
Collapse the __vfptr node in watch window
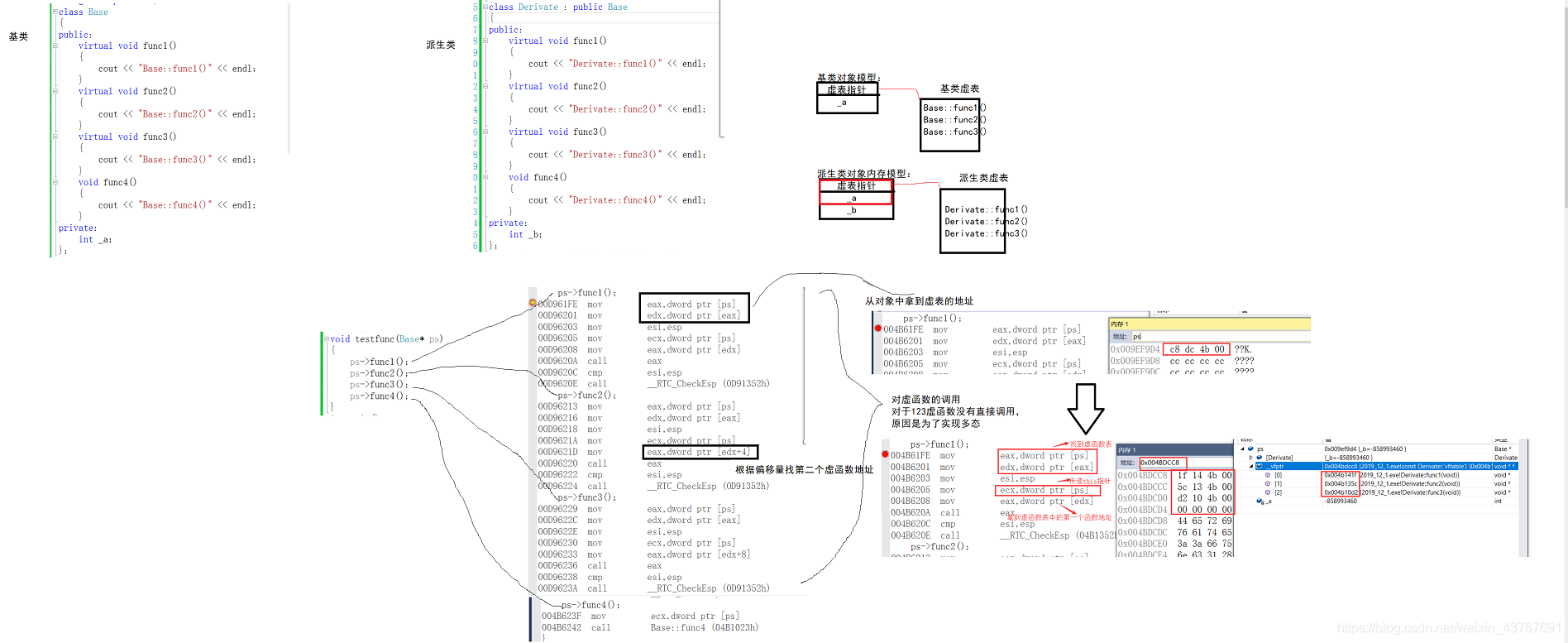[1250, 466]
